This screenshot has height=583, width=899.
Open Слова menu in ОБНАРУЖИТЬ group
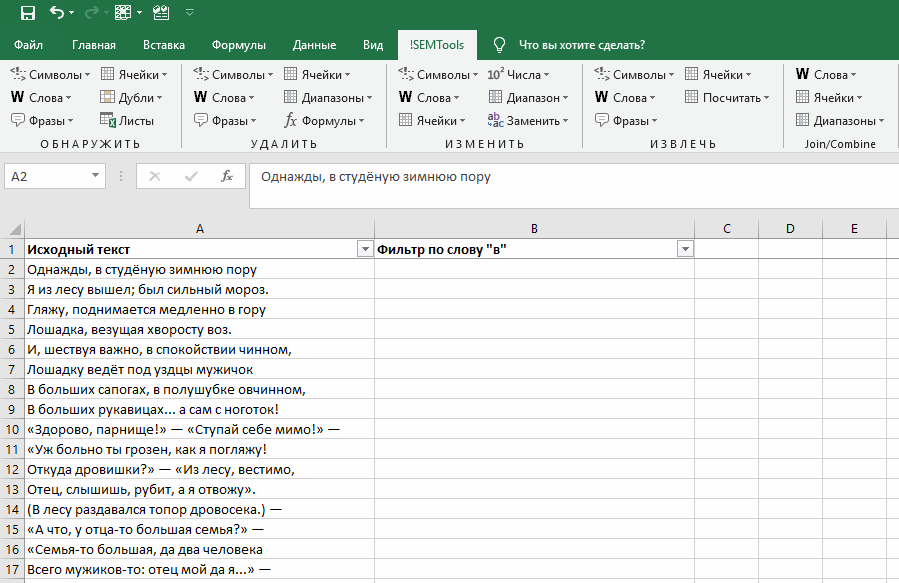[41, 97]
